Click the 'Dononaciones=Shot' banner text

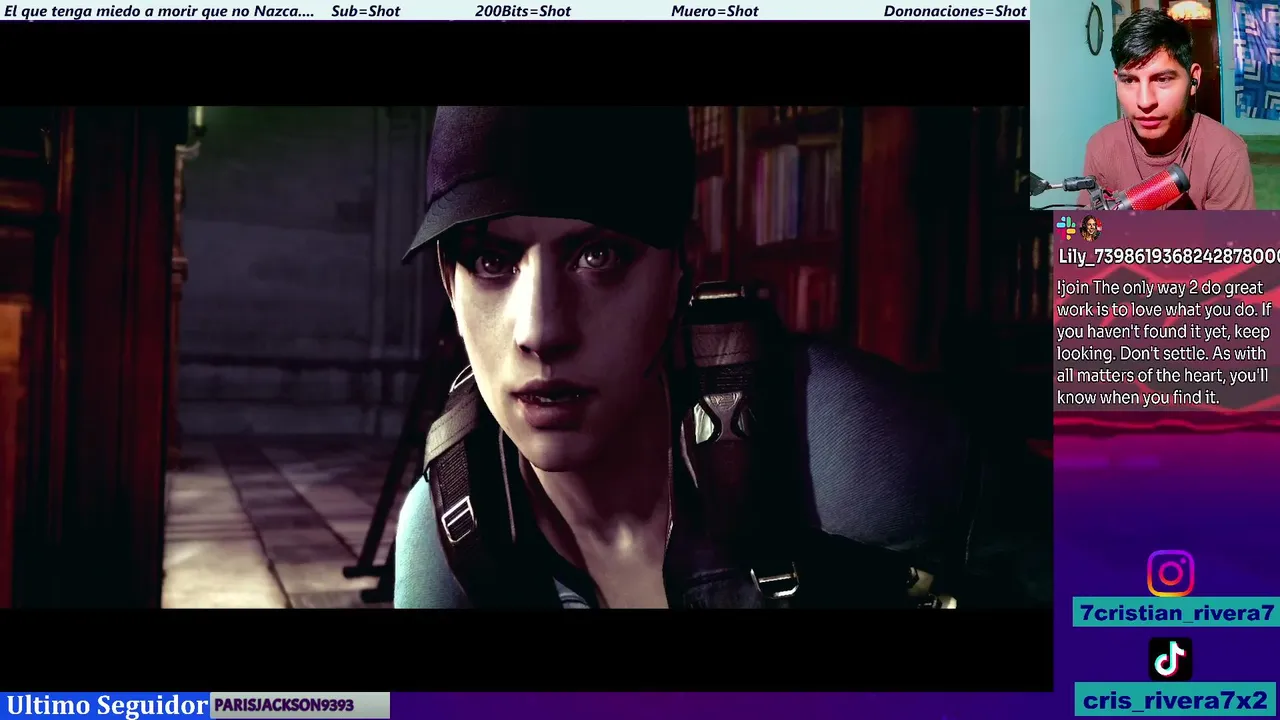(955, 11)
